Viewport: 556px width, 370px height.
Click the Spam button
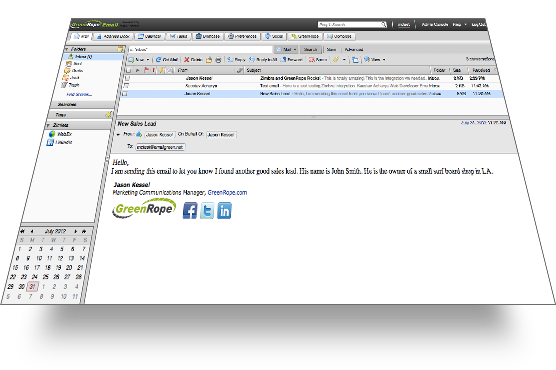click(x=318, y=60)
